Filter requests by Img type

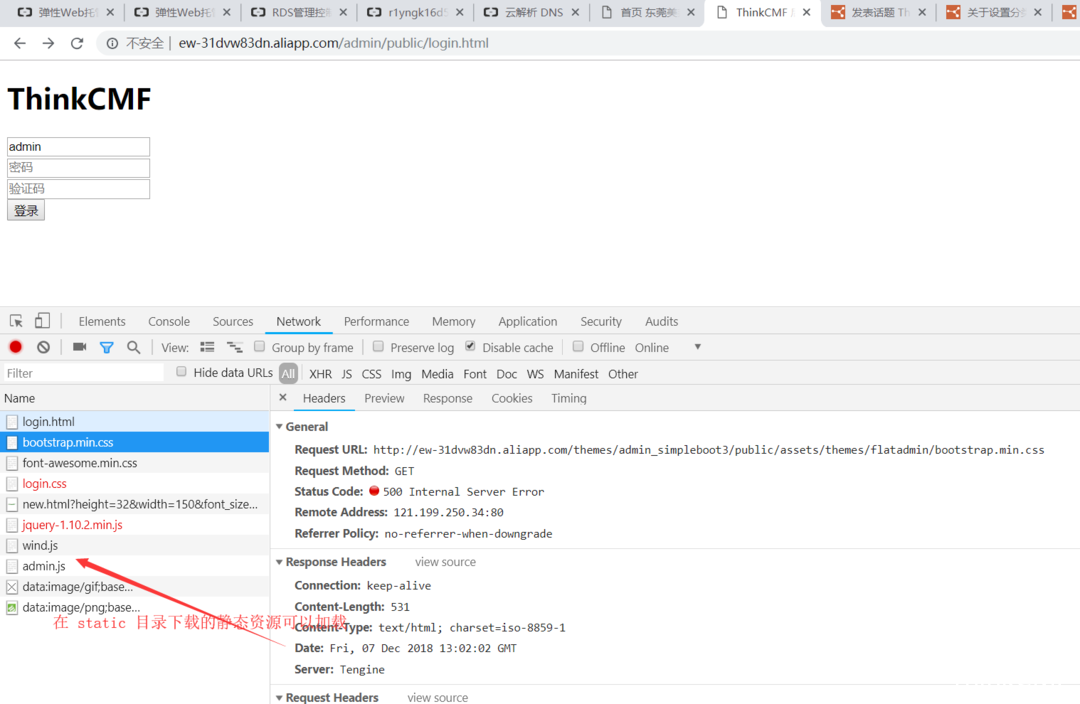pos(401,374)
